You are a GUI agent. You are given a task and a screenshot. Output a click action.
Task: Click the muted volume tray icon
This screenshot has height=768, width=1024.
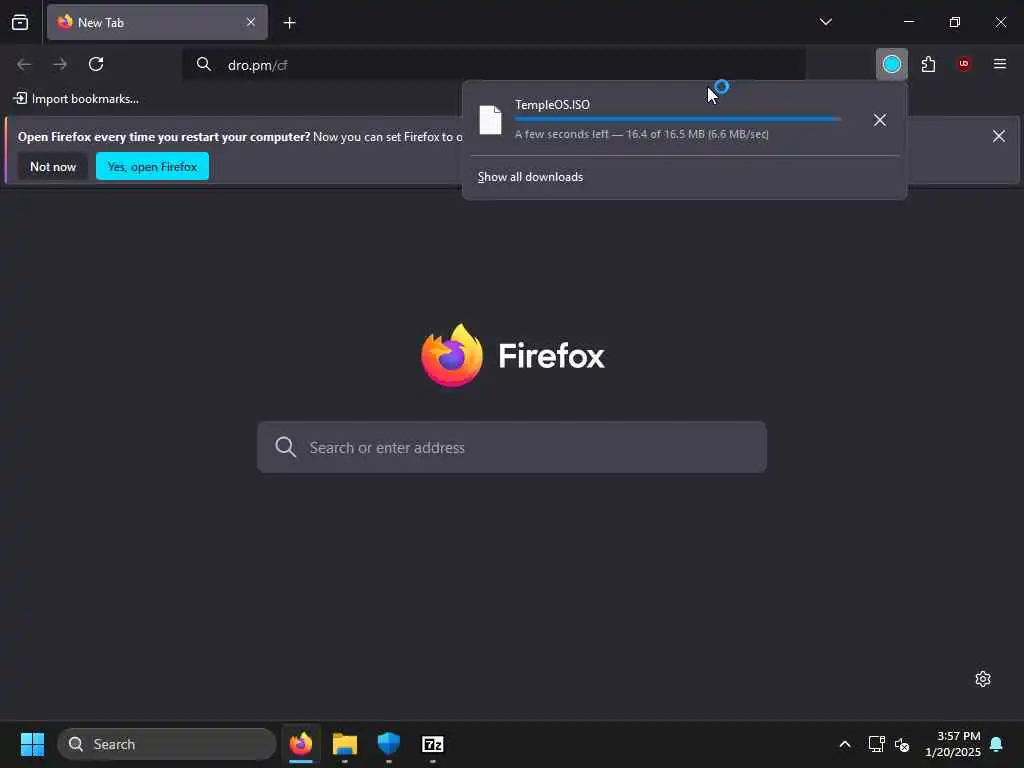[902, 744]
